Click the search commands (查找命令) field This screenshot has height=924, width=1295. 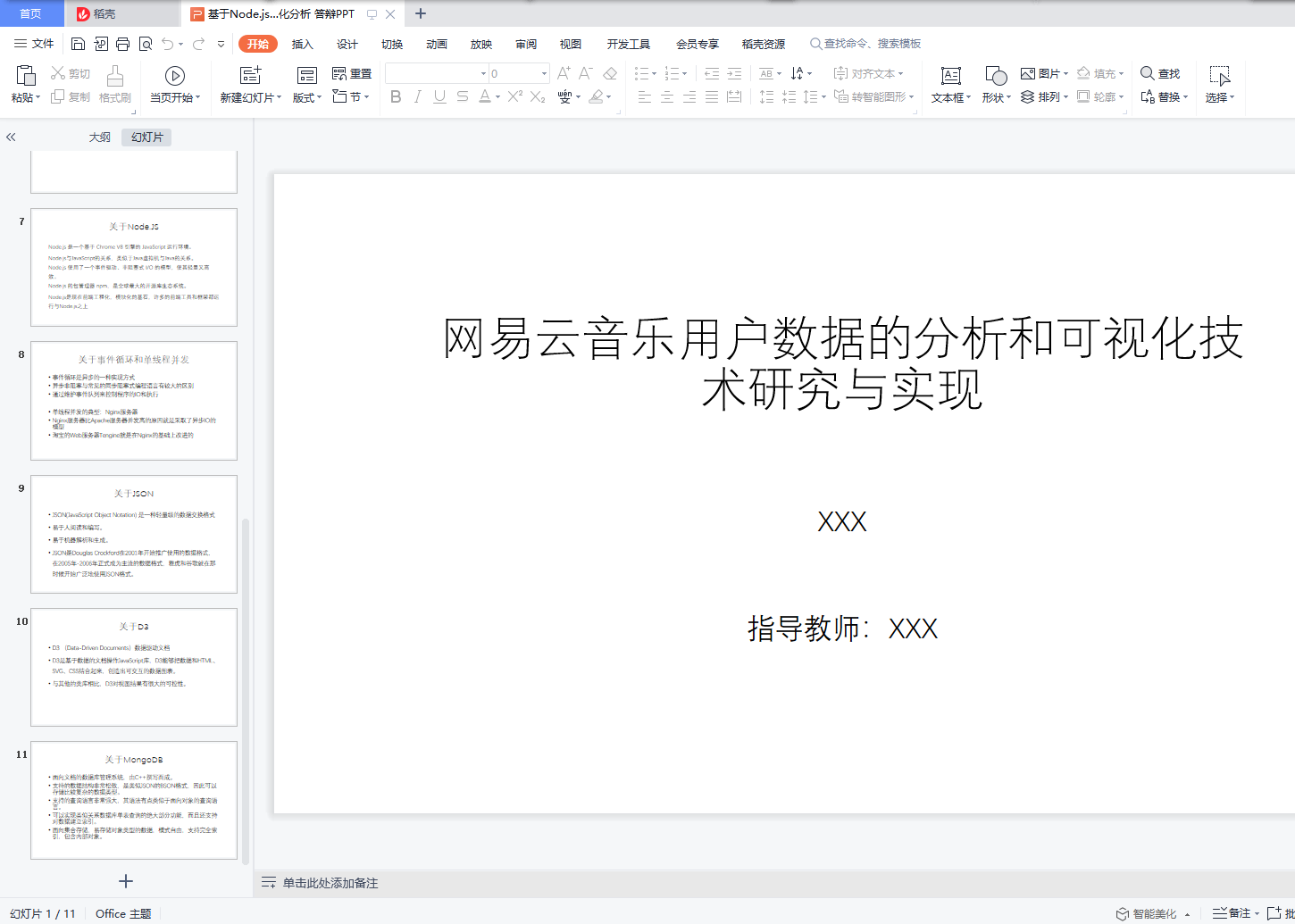pos(865,44)
